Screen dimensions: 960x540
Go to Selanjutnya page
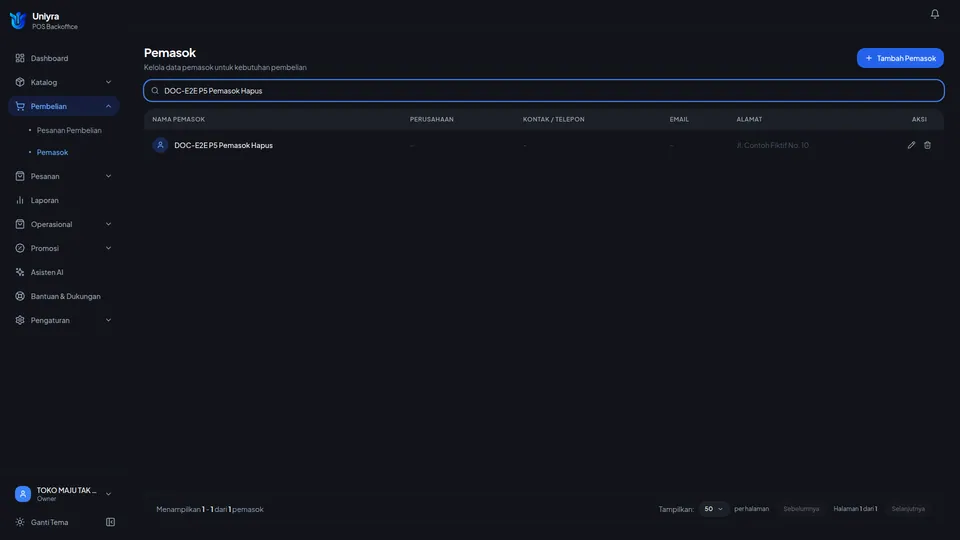pyautogui.click(x=908, y=509)
